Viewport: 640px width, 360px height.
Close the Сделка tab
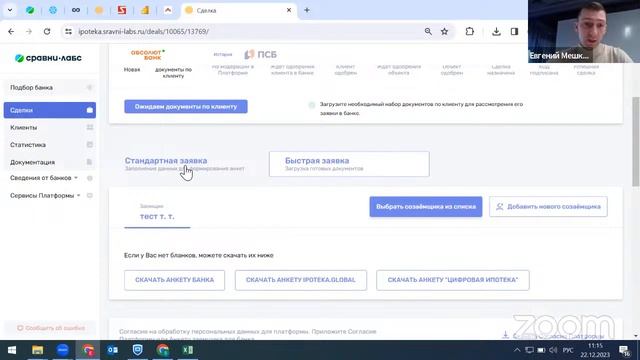[x=289, y=10]
